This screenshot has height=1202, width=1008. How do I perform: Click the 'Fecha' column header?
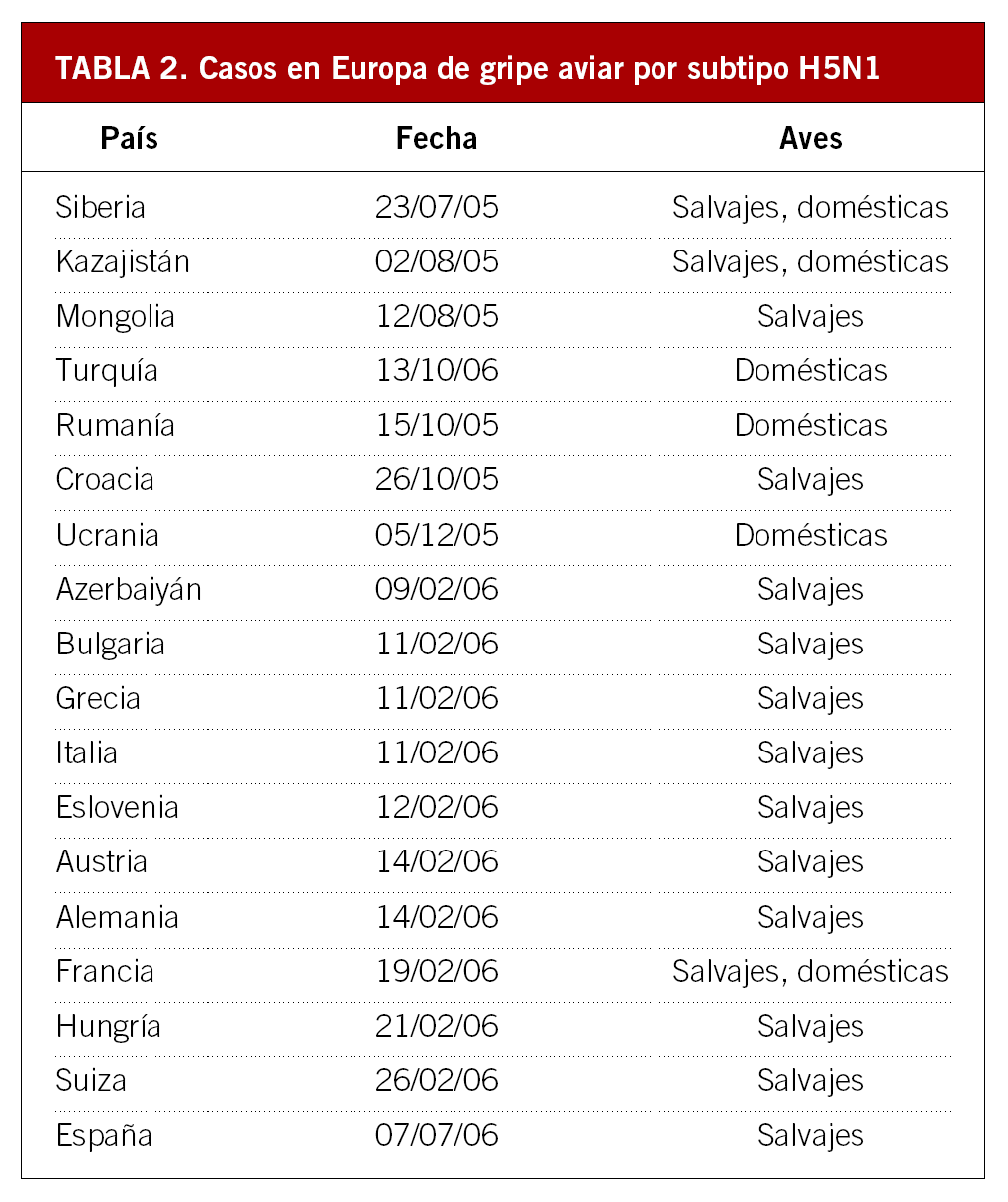[437, 138]
